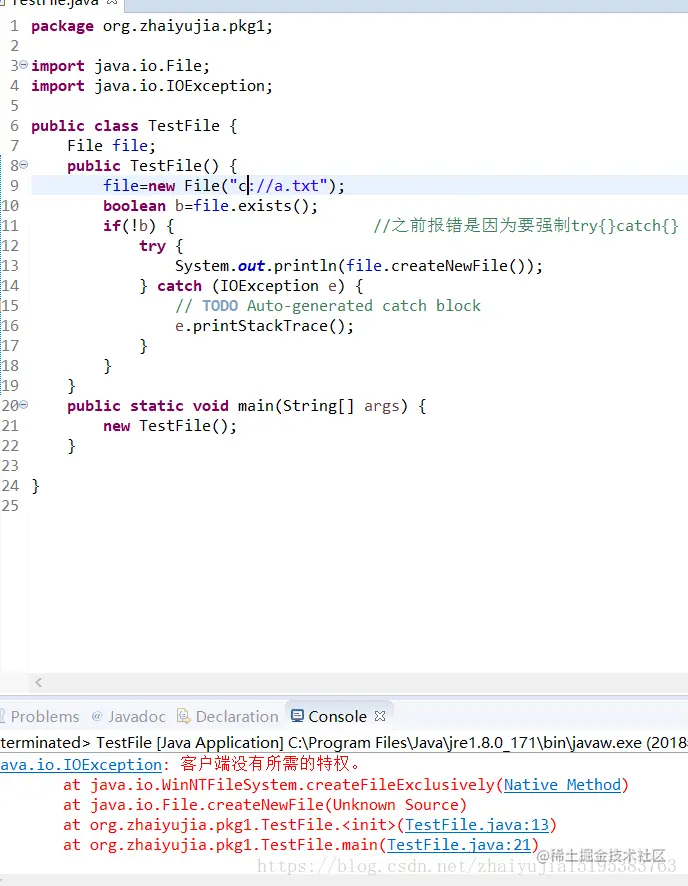The width and height of the screenshot is (688, 886).
Task: Click 'public class TestFile {' declaration
Action: pyautogui.click(x=134, y=125)
